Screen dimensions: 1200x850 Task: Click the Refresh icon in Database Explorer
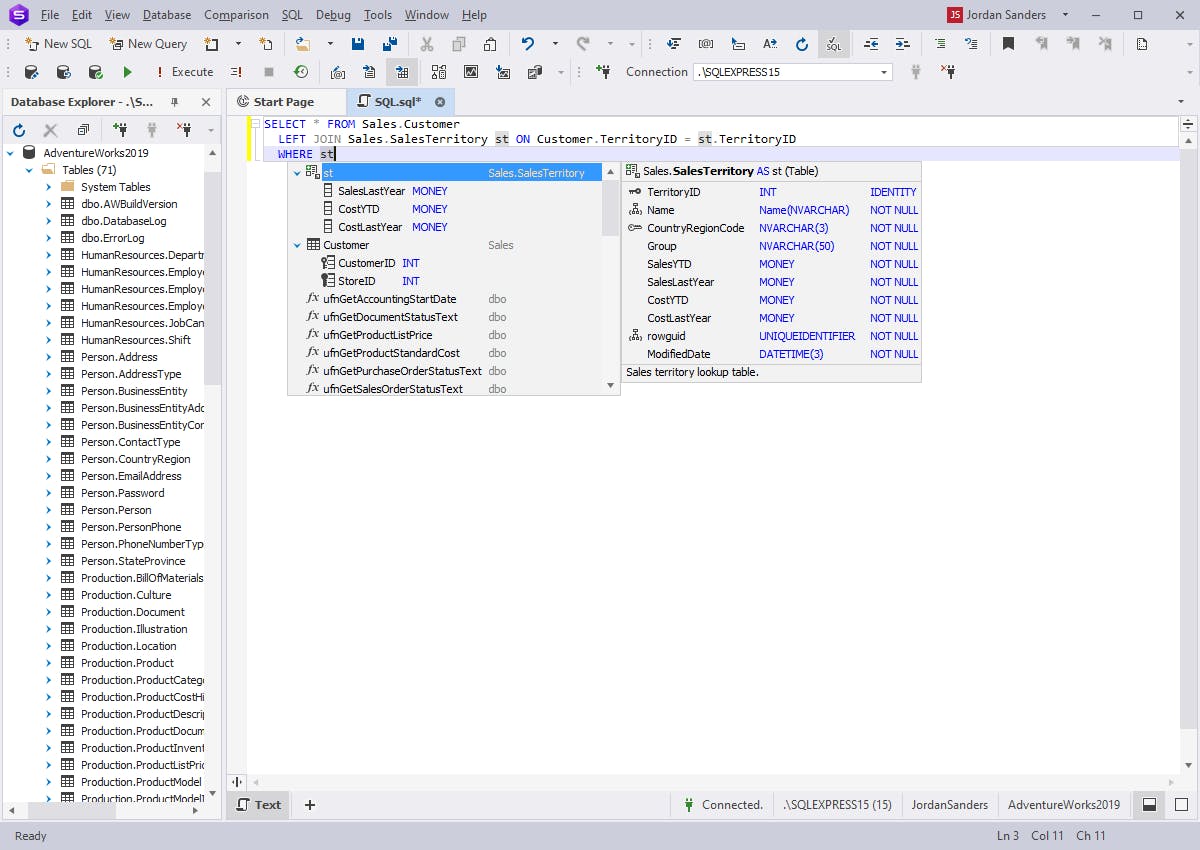click(19, 129)
